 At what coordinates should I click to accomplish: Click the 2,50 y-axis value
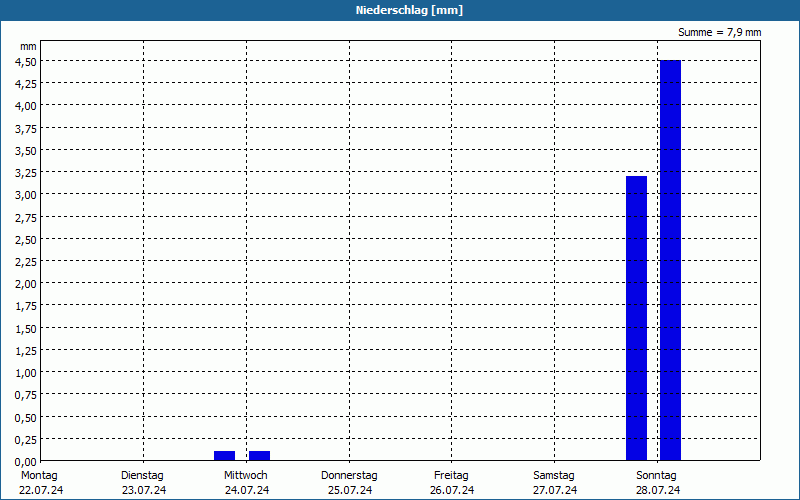pos(26,239)
